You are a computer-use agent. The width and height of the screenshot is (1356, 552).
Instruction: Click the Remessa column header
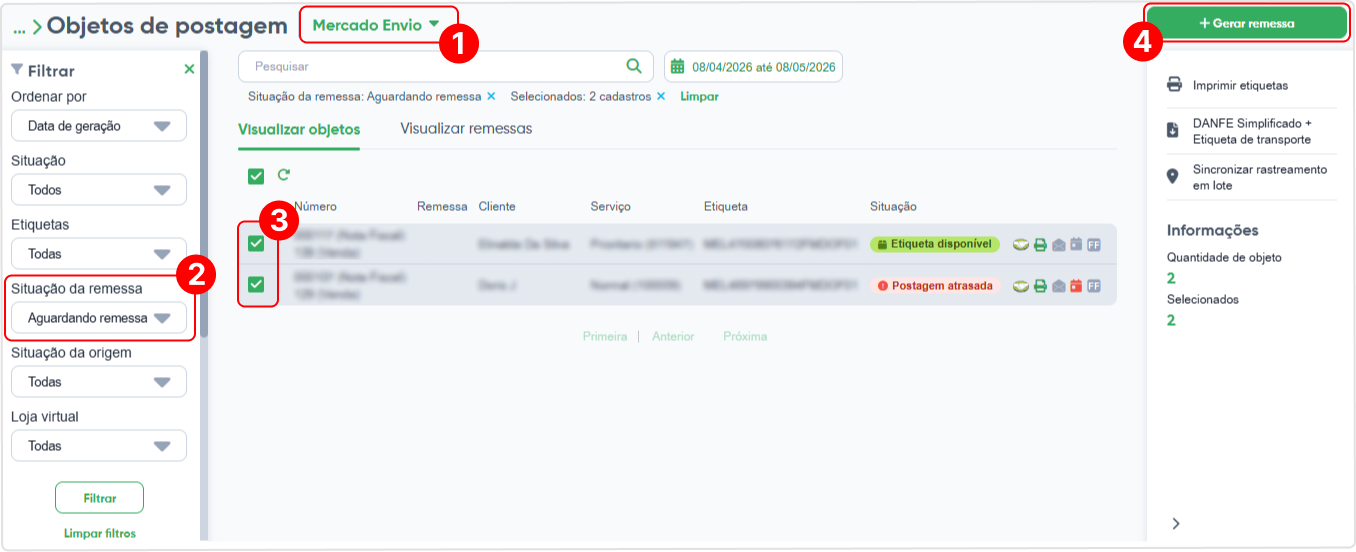coord(442,207)
